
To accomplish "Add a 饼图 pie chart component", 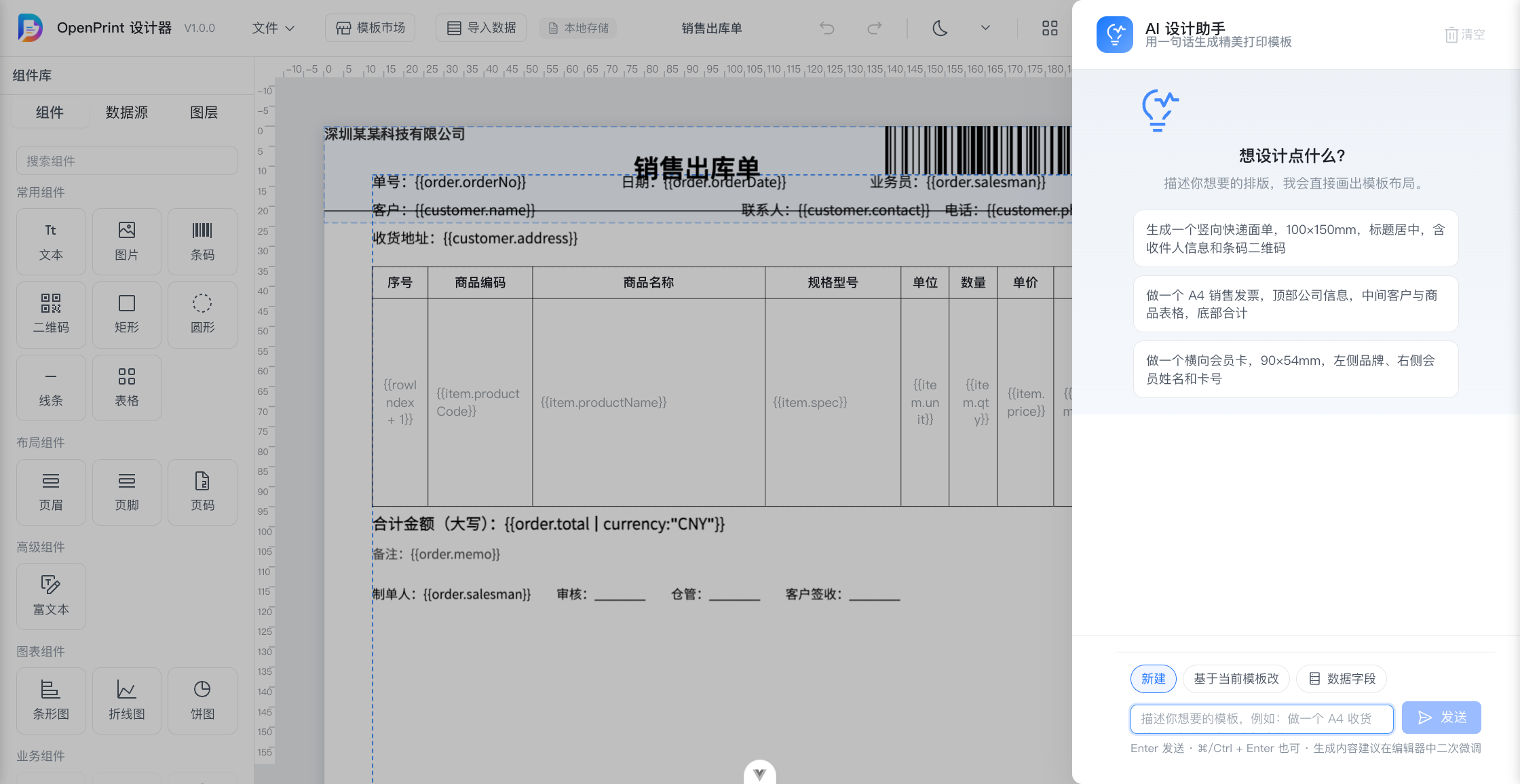I will pos(202,701).
